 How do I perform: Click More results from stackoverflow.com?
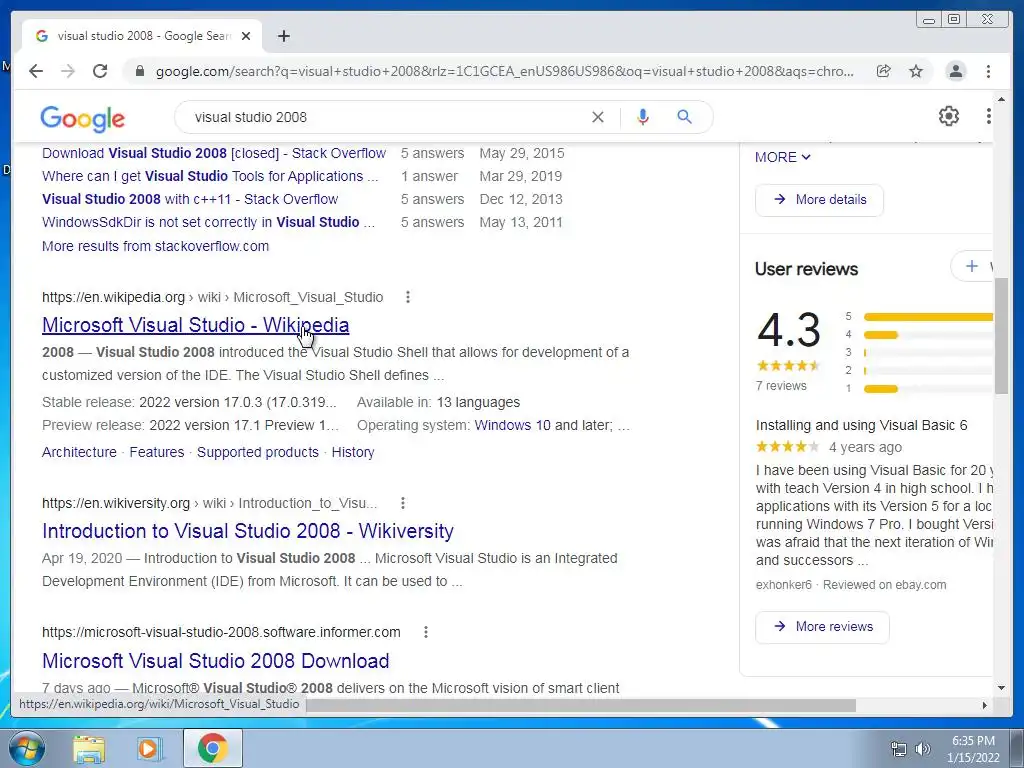click(x=155, y=246)
